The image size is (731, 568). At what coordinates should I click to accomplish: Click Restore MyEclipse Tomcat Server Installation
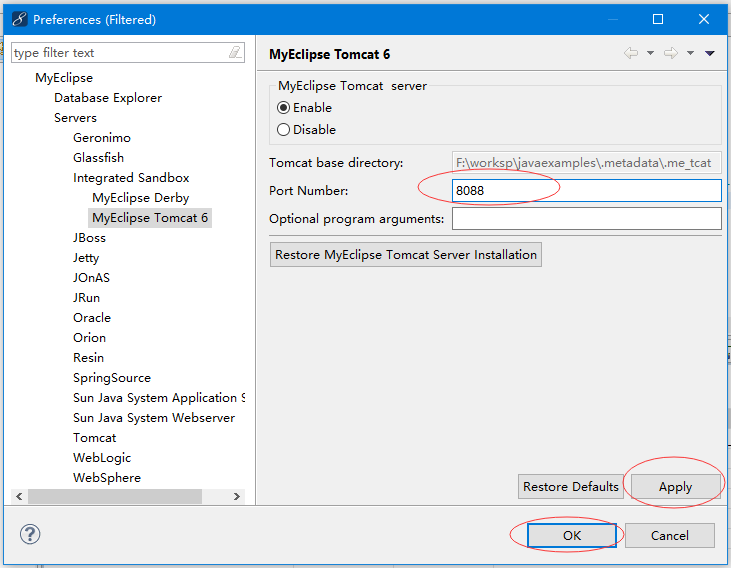point(406,255)
